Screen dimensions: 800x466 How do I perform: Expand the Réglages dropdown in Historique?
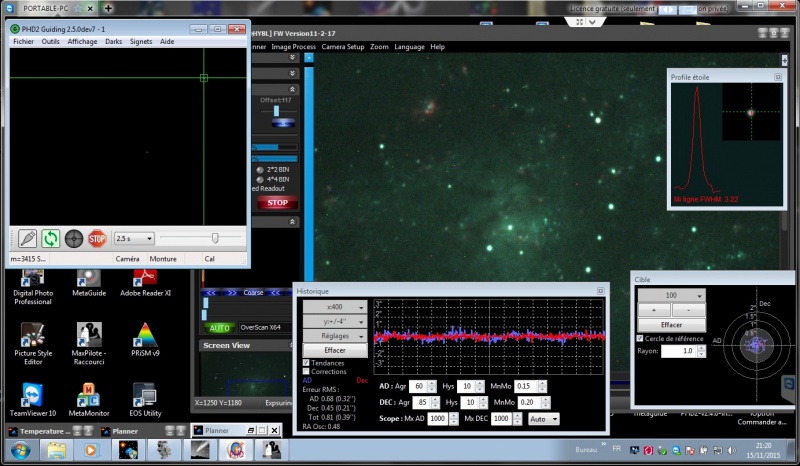coord(334,336)
